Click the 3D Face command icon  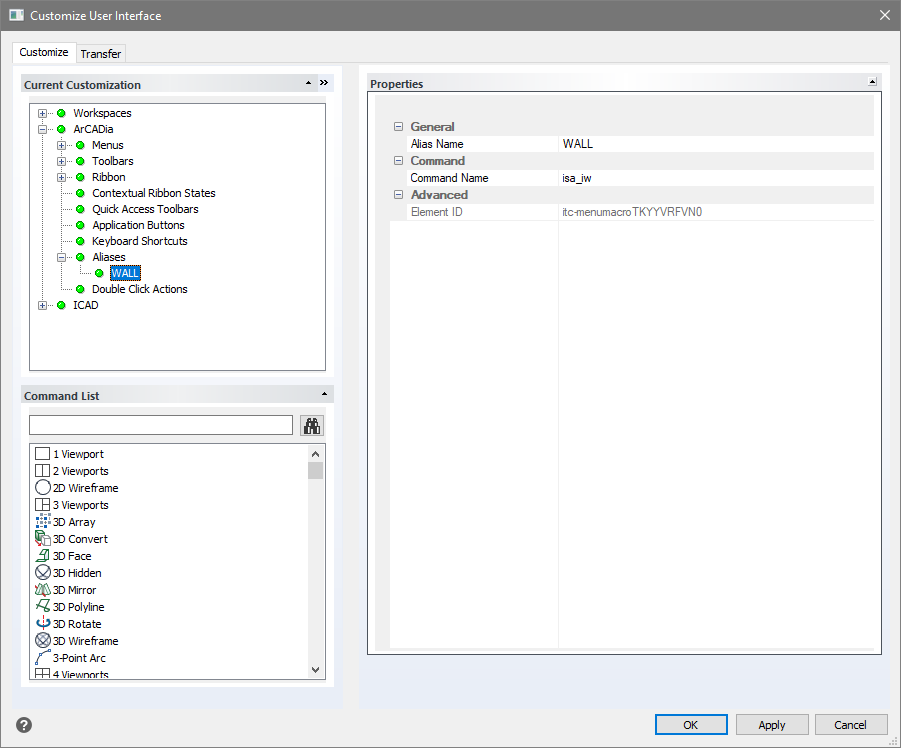click(43, 556)
